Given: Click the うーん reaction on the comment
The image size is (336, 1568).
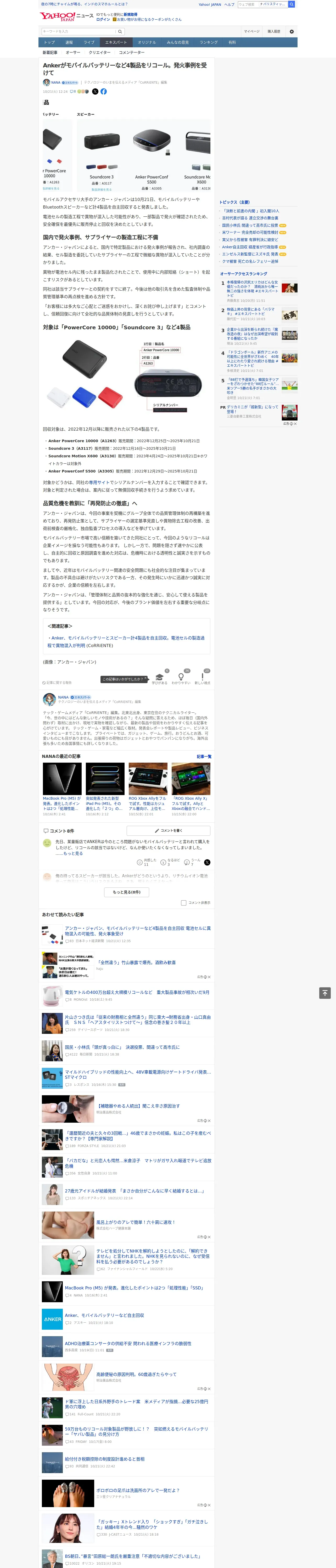Looking at the screenshot, I should tap(187, 862).
